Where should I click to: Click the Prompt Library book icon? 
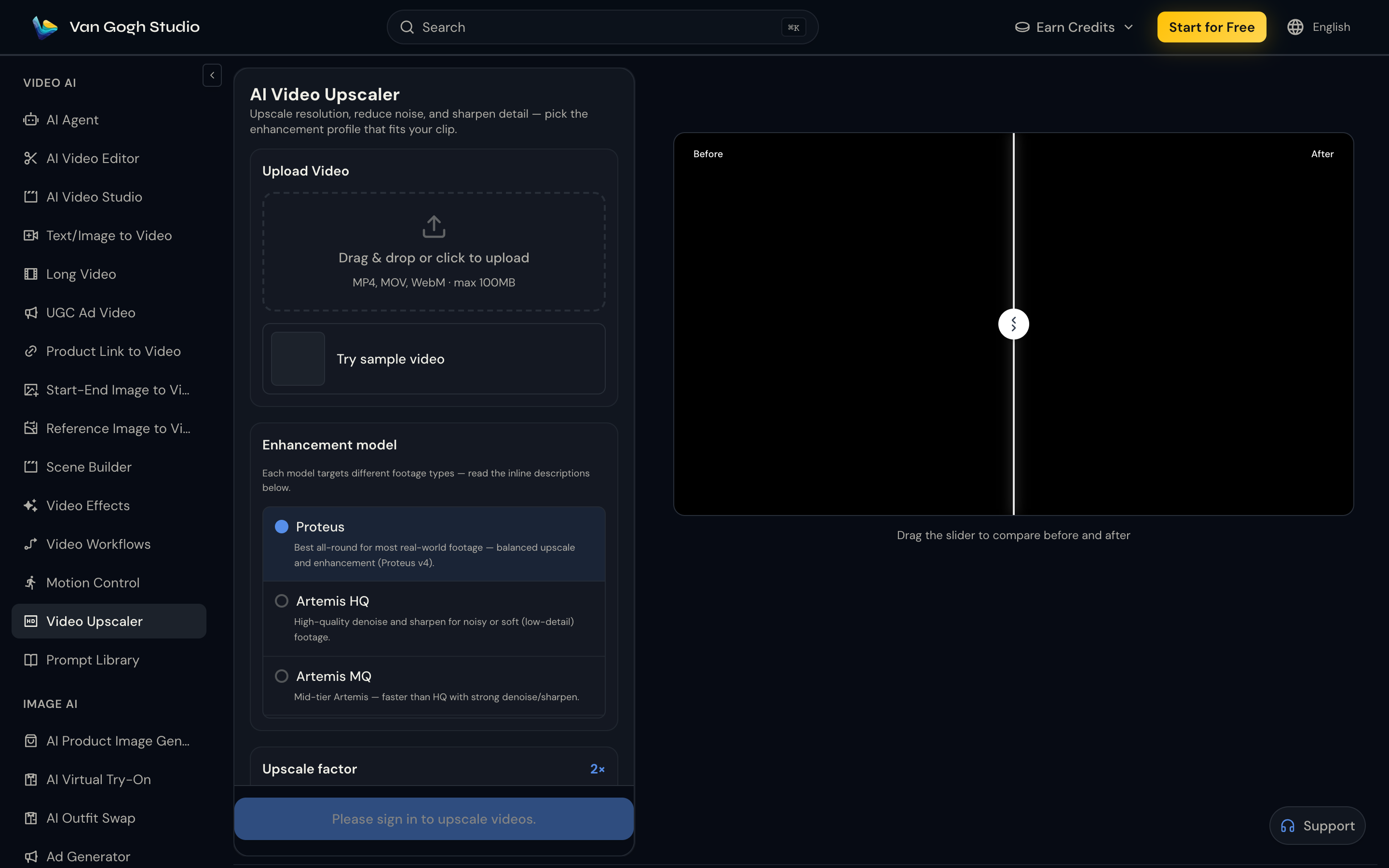tap(30, 660)
